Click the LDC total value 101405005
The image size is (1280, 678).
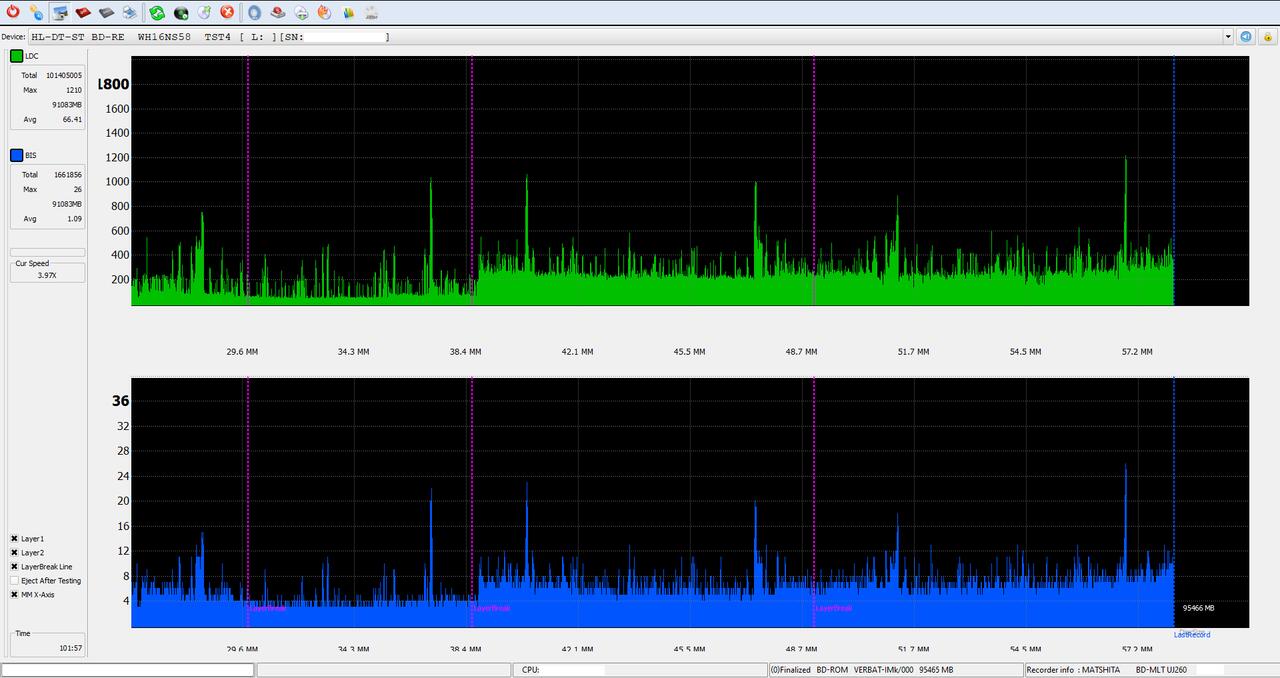click(64, 75)
